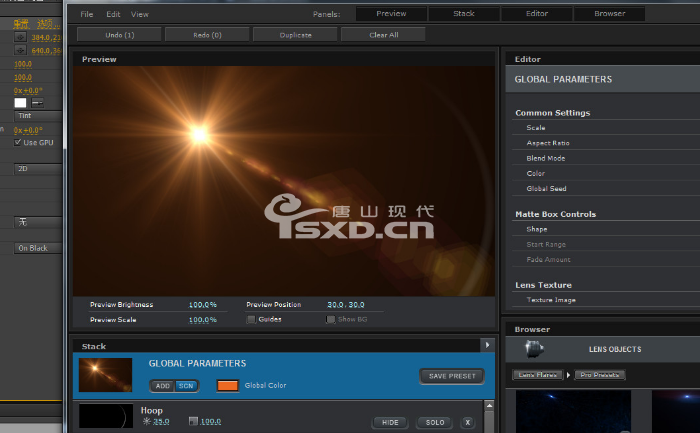
Task: Click the 重置 reset link
Action: point(21,24)
